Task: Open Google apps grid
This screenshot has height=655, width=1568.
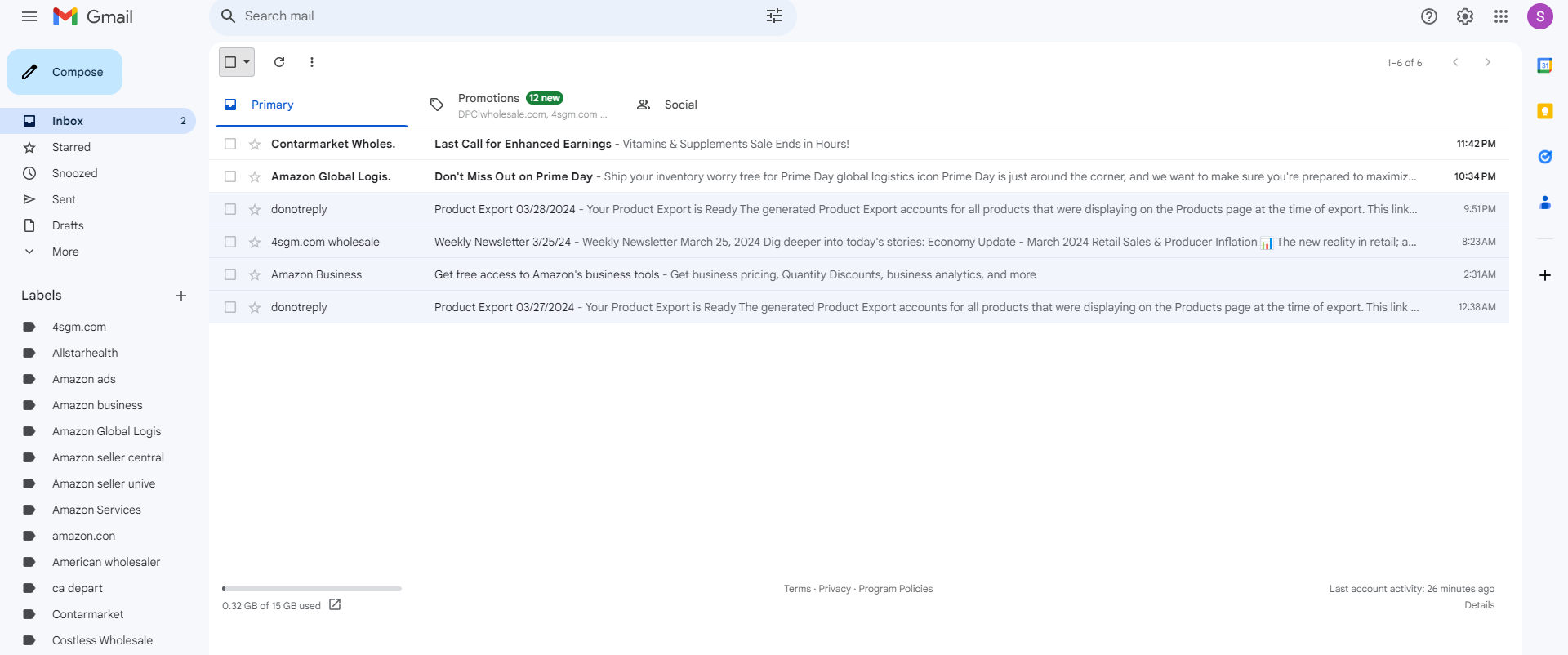Action: click(1501, 16)
